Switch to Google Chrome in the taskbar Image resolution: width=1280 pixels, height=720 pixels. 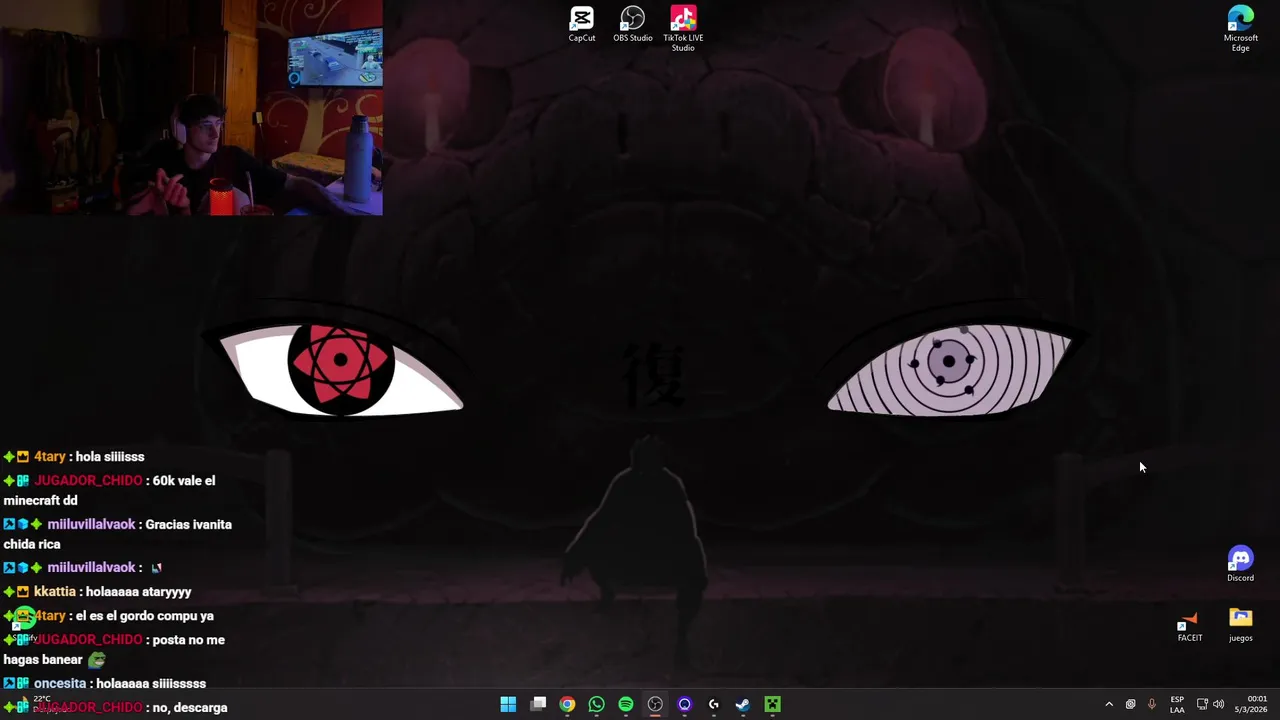coord(567,705)
